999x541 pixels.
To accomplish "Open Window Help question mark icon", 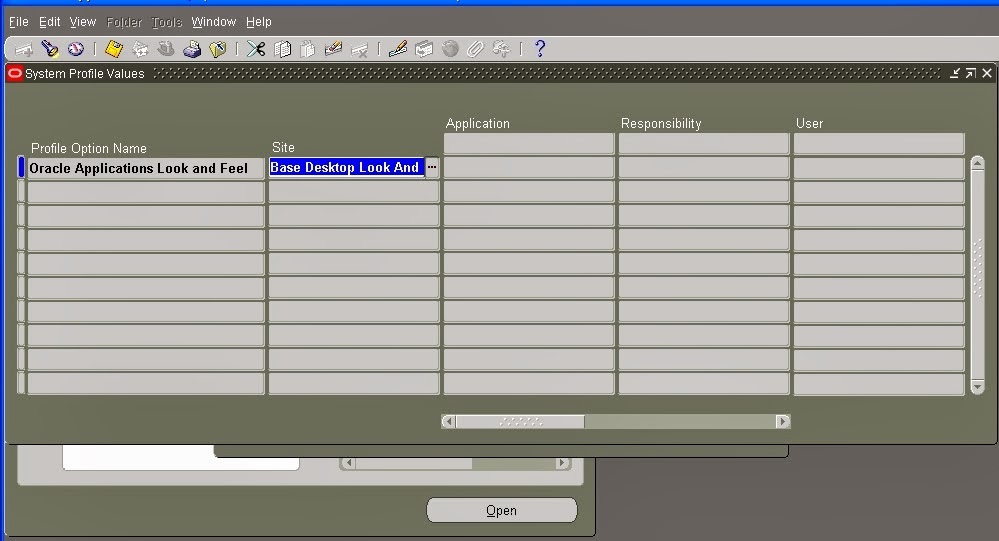I will 540,49.
